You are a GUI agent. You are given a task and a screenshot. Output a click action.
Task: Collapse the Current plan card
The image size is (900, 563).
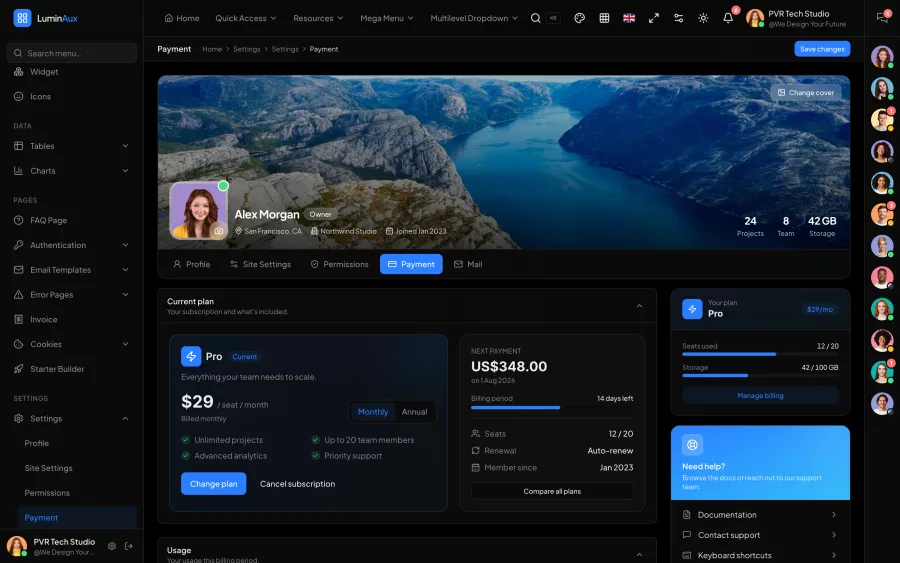[639, 306]
